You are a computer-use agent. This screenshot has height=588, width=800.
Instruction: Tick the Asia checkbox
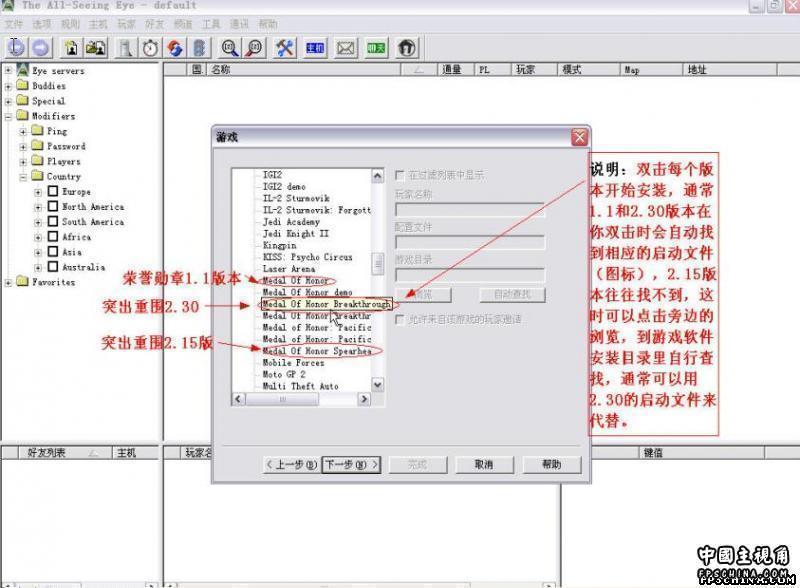pos(53,251)
